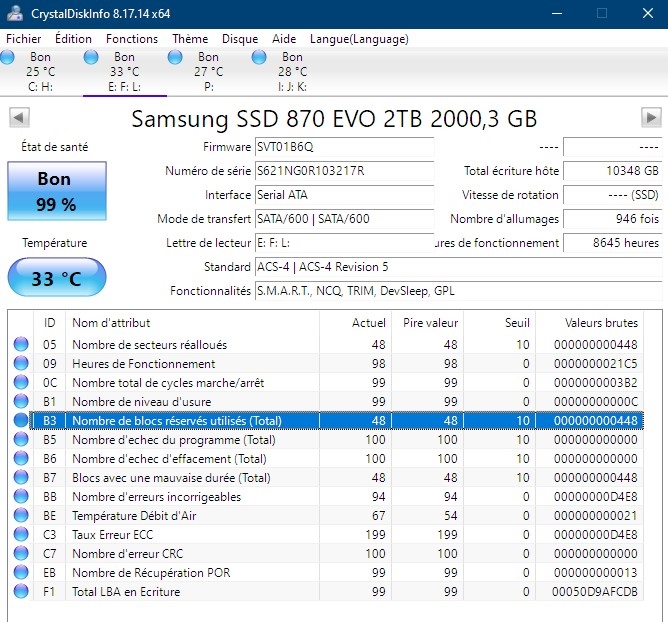Go to next disk with right arrow

tap(651, 117)
